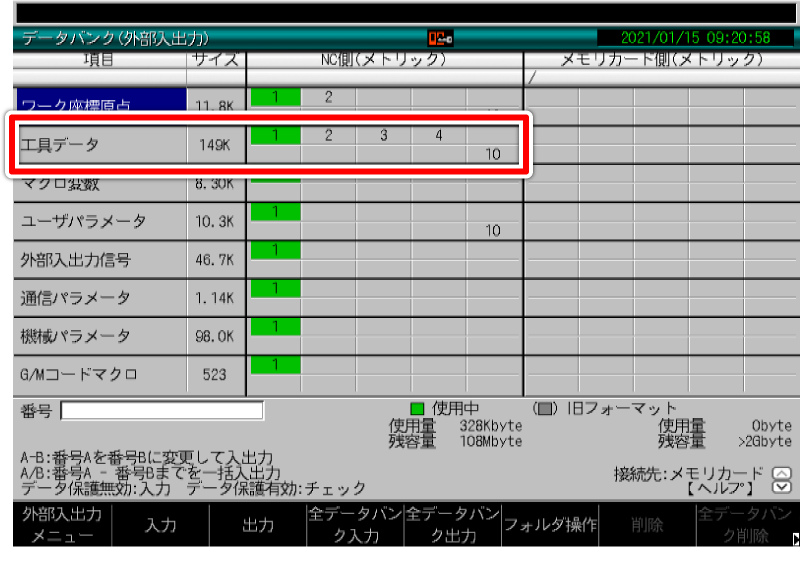Click the サイズ column header
The width and height of the screenshot is (800, 566).
(x=215, y=60)
